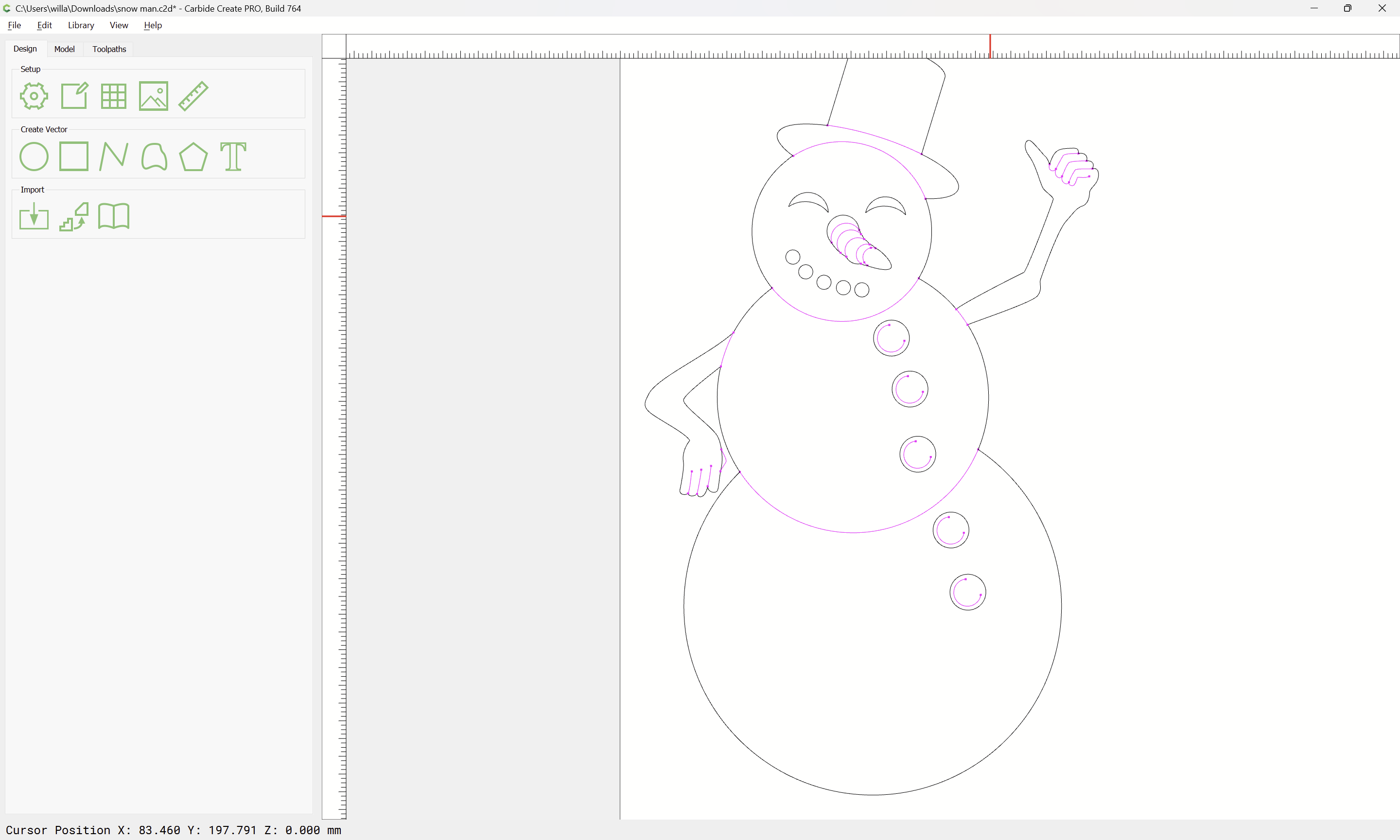The height and width of the screenshot is (840, 1400).
Task: Click the Import file icon
Action: click(34, 216)
